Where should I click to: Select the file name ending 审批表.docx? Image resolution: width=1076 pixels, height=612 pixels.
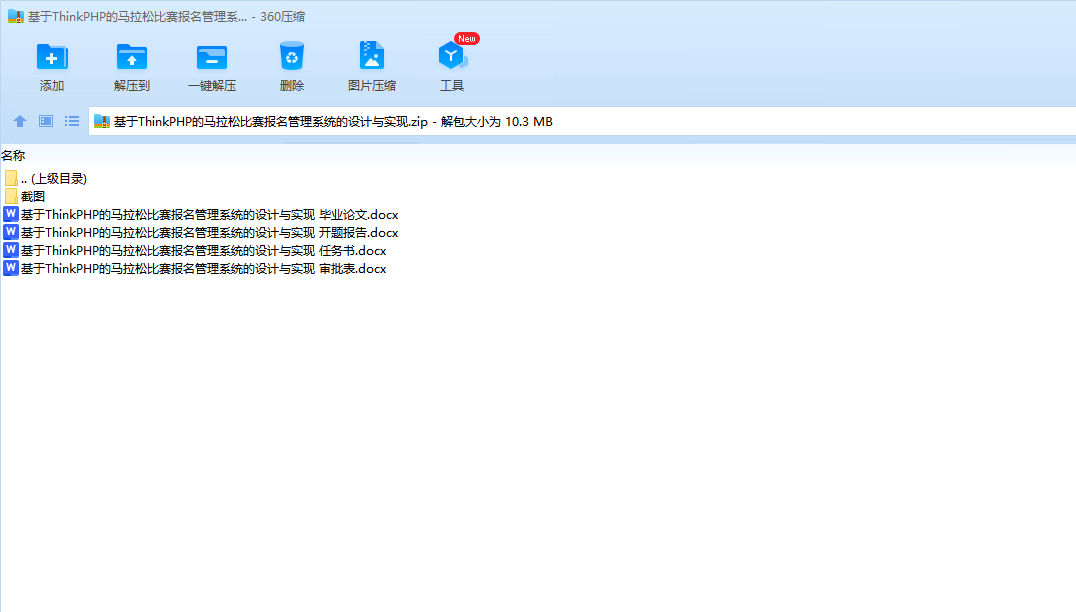(x=204, y=268)
